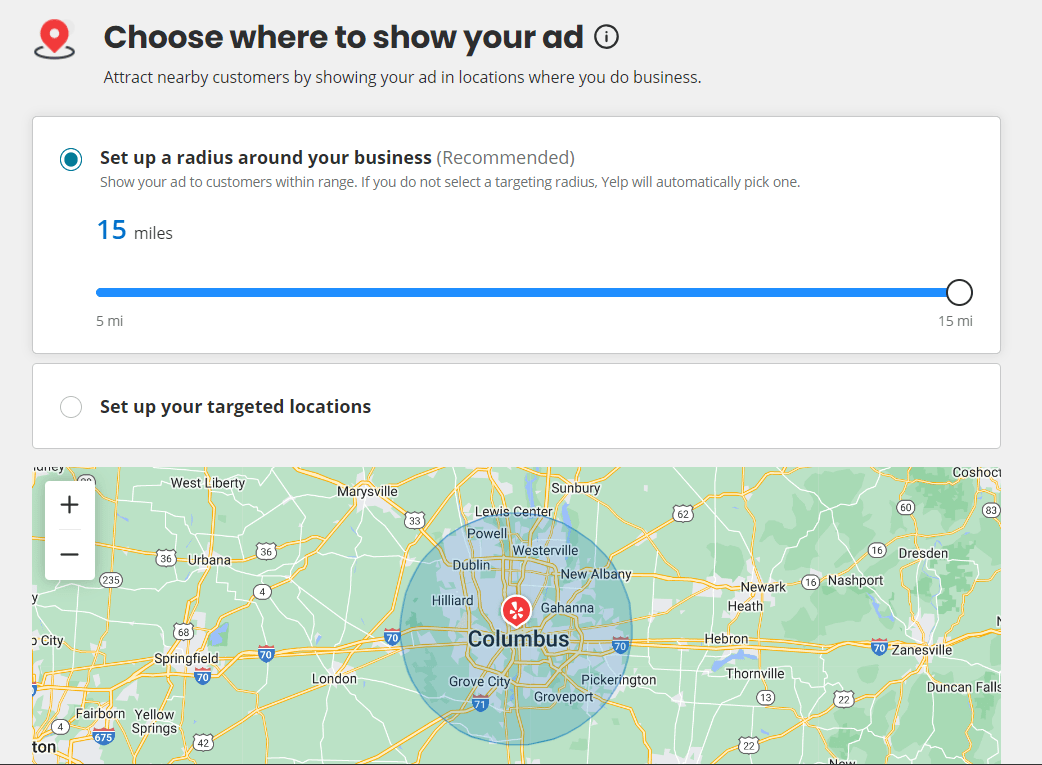Screen dimensions: 1042x765
Task: Select 'Set up a radius' radio button
Action: 71,160
